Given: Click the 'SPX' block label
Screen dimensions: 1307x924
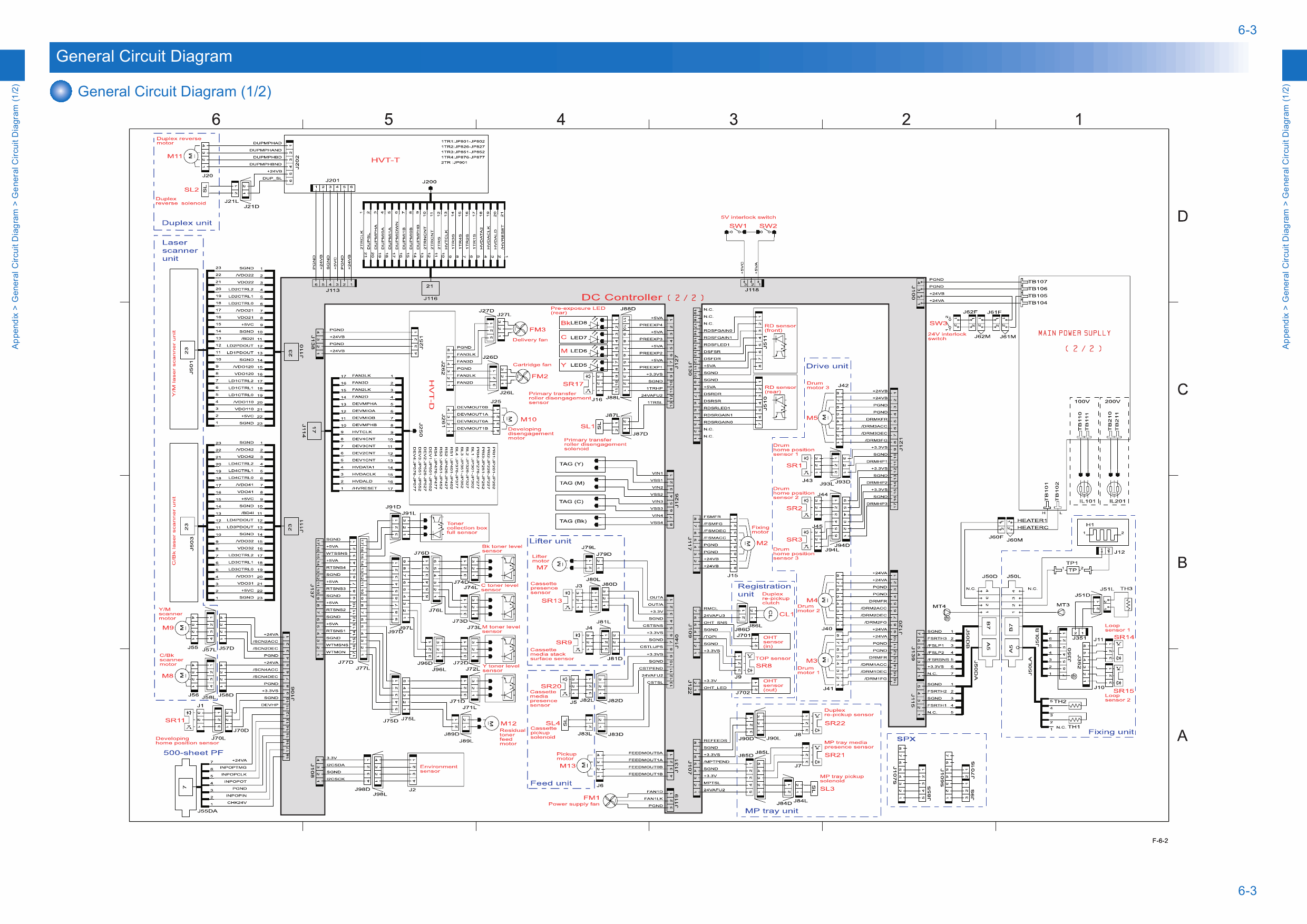Looking at the screenshot, I should (906, 739).
